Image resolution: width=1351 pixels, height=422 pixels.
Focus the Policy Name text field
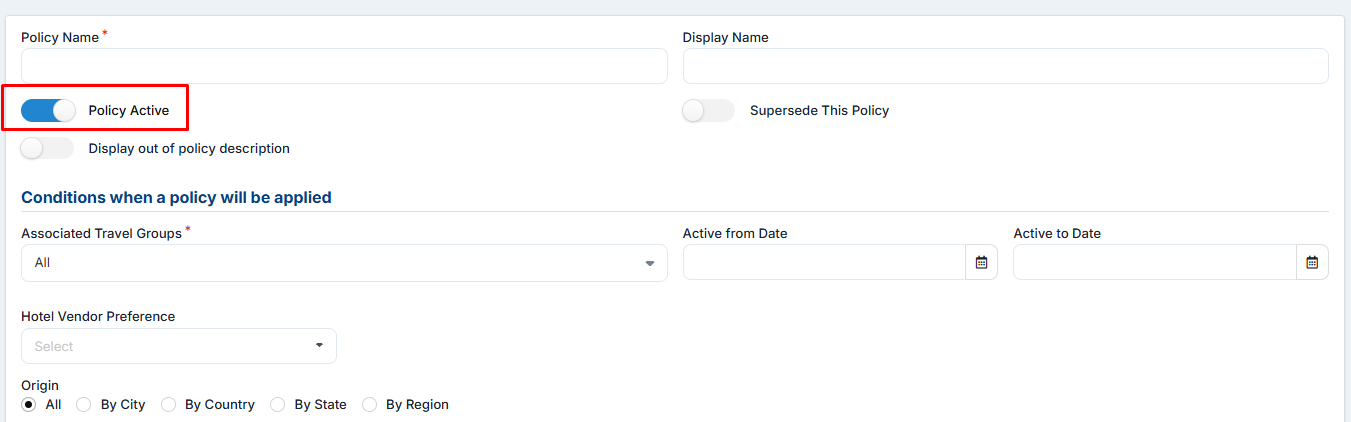[x=343, y=66]
